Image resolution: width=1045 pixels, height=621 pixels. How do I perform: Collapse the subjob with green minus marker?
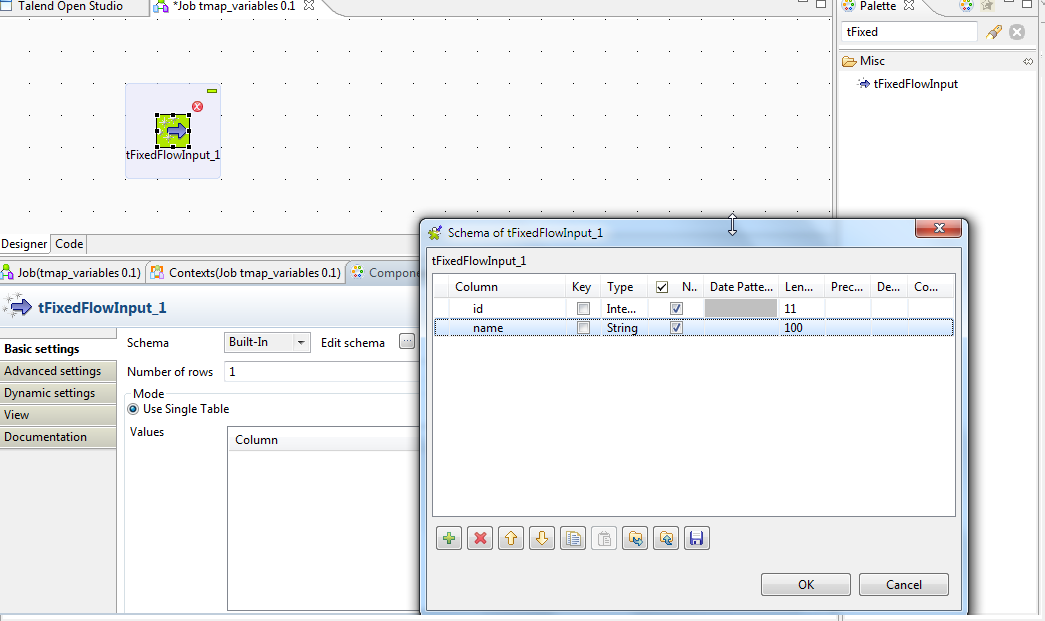pyautogui.click(x=212, y=91)
